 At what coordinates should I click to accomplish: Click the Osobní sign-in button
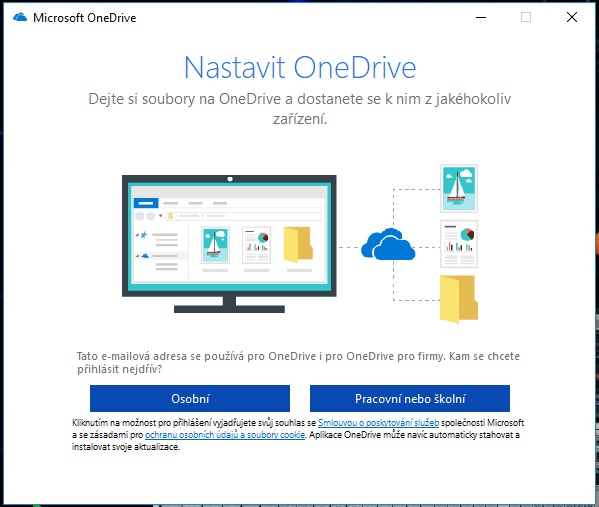(190, 398)
